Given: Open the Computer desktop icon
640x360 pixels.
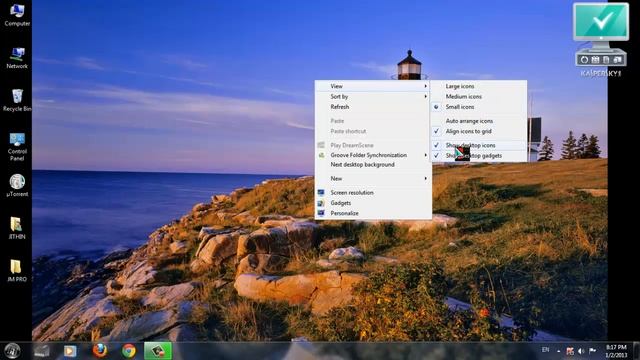Looking at the screenshot, I should 17,15.
